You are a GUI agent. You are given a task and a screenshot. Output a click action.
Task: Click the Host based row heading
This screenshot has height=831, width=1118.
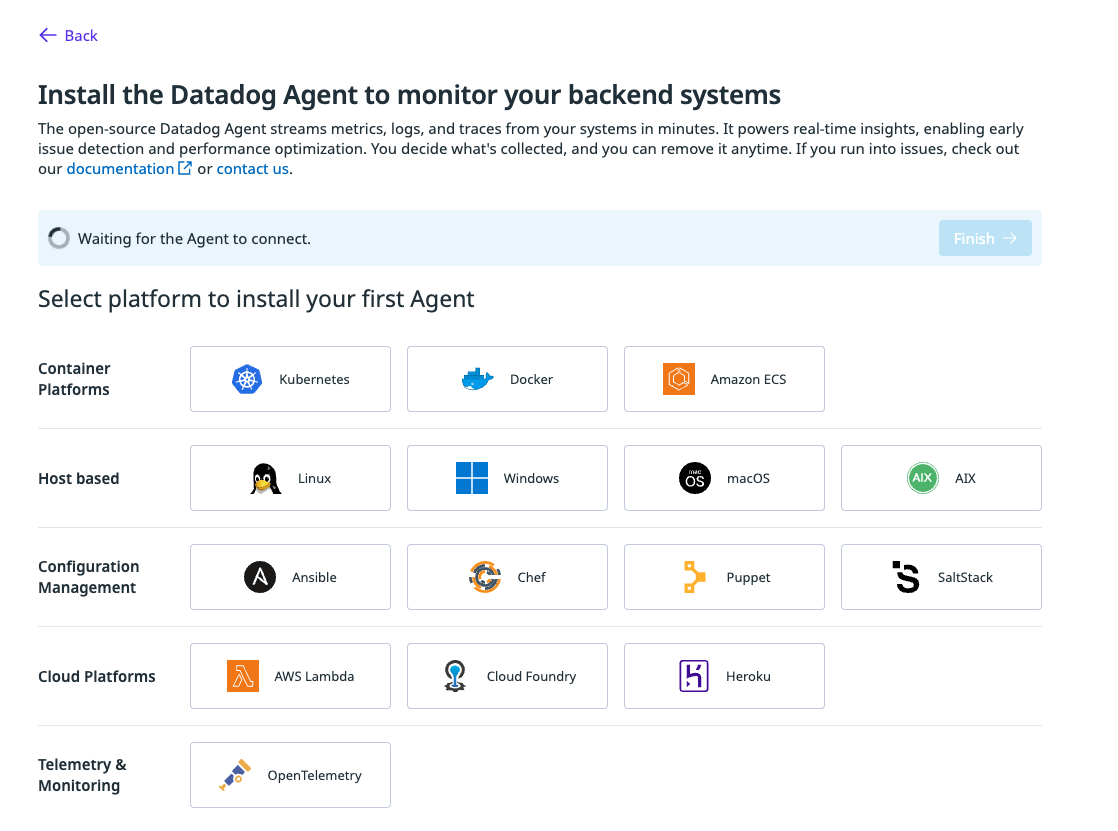(x=78, y=479)
